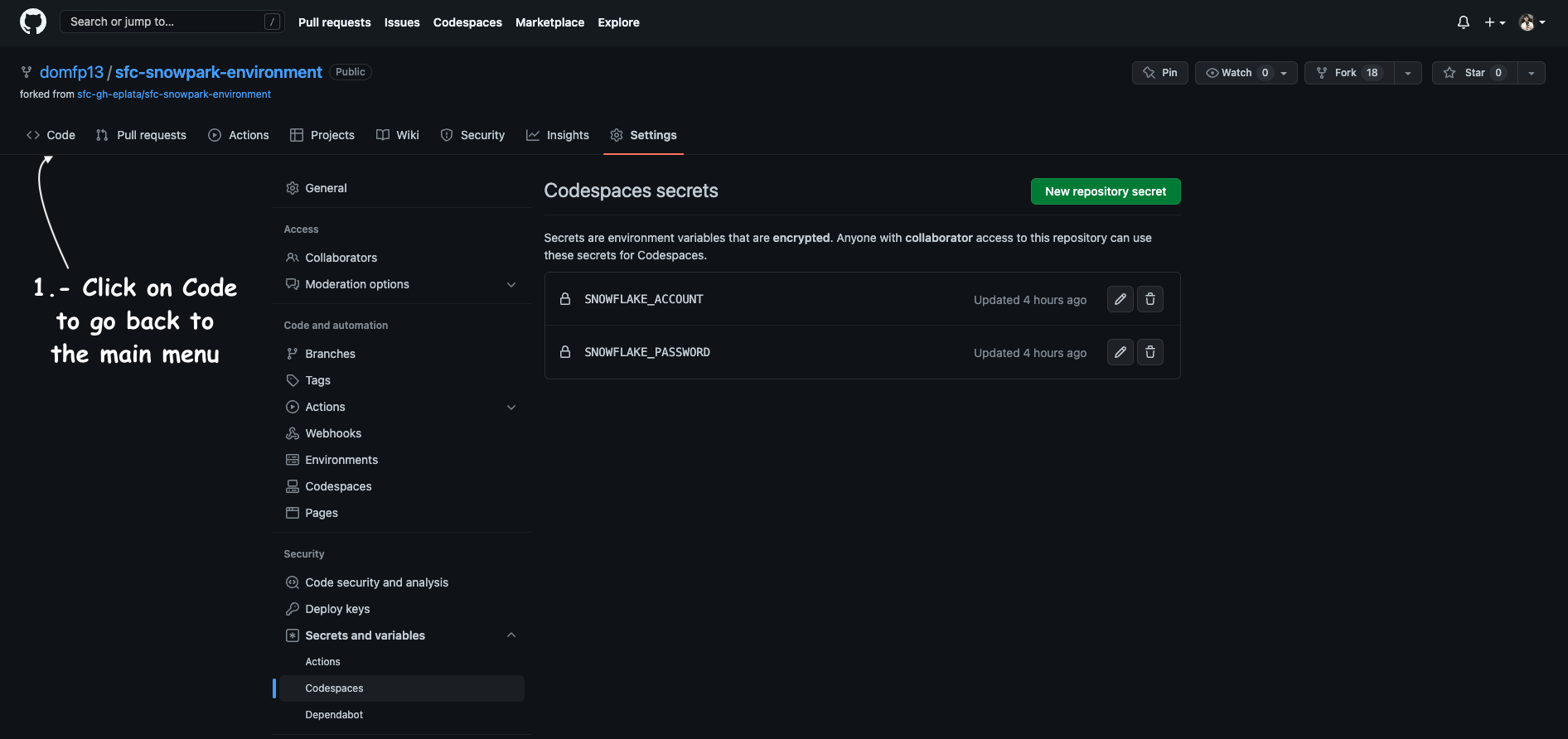The image size is (1568, 739).
Task: Open the plus create-new menu
Action: (x=1495, y=22)
